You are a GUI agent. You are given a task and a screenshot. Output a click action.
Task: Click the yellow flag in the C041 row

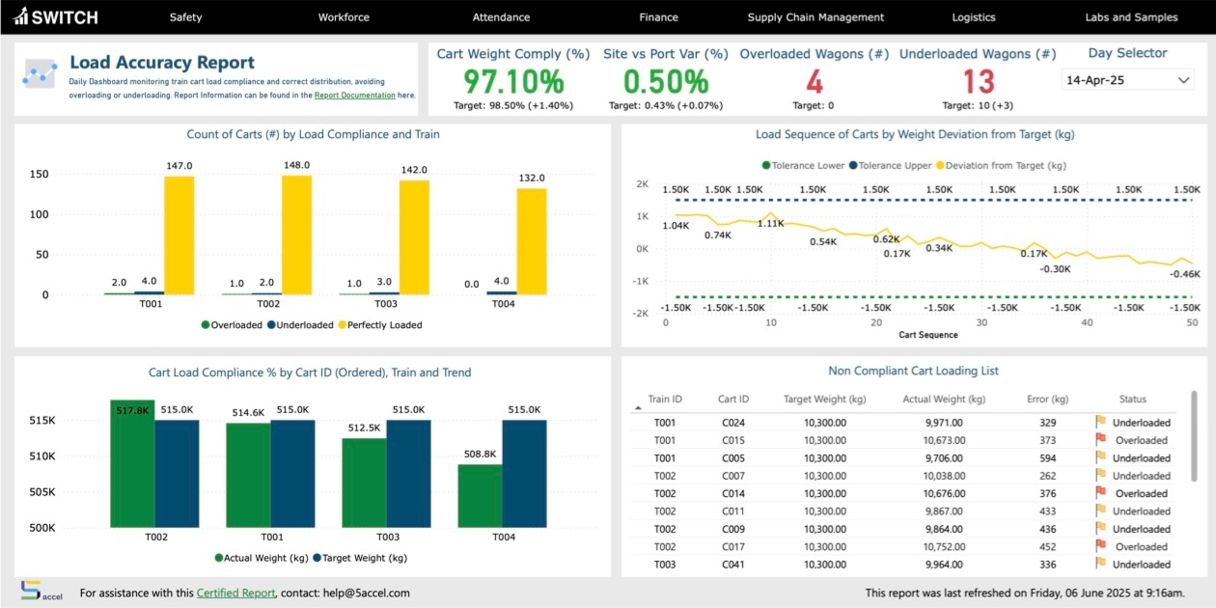tap(1100, 564)
